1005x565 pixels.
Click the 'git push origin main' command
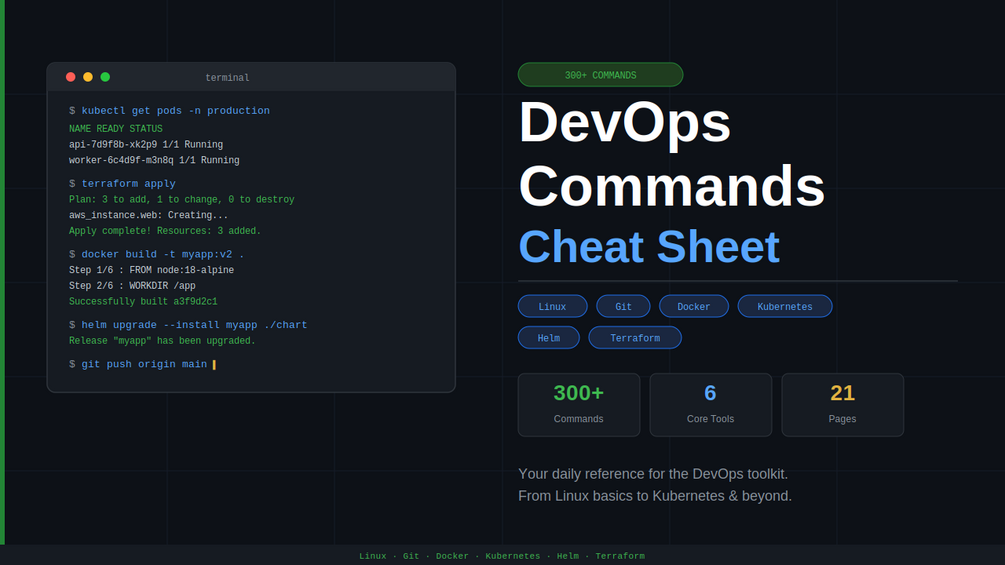(144, 364)
